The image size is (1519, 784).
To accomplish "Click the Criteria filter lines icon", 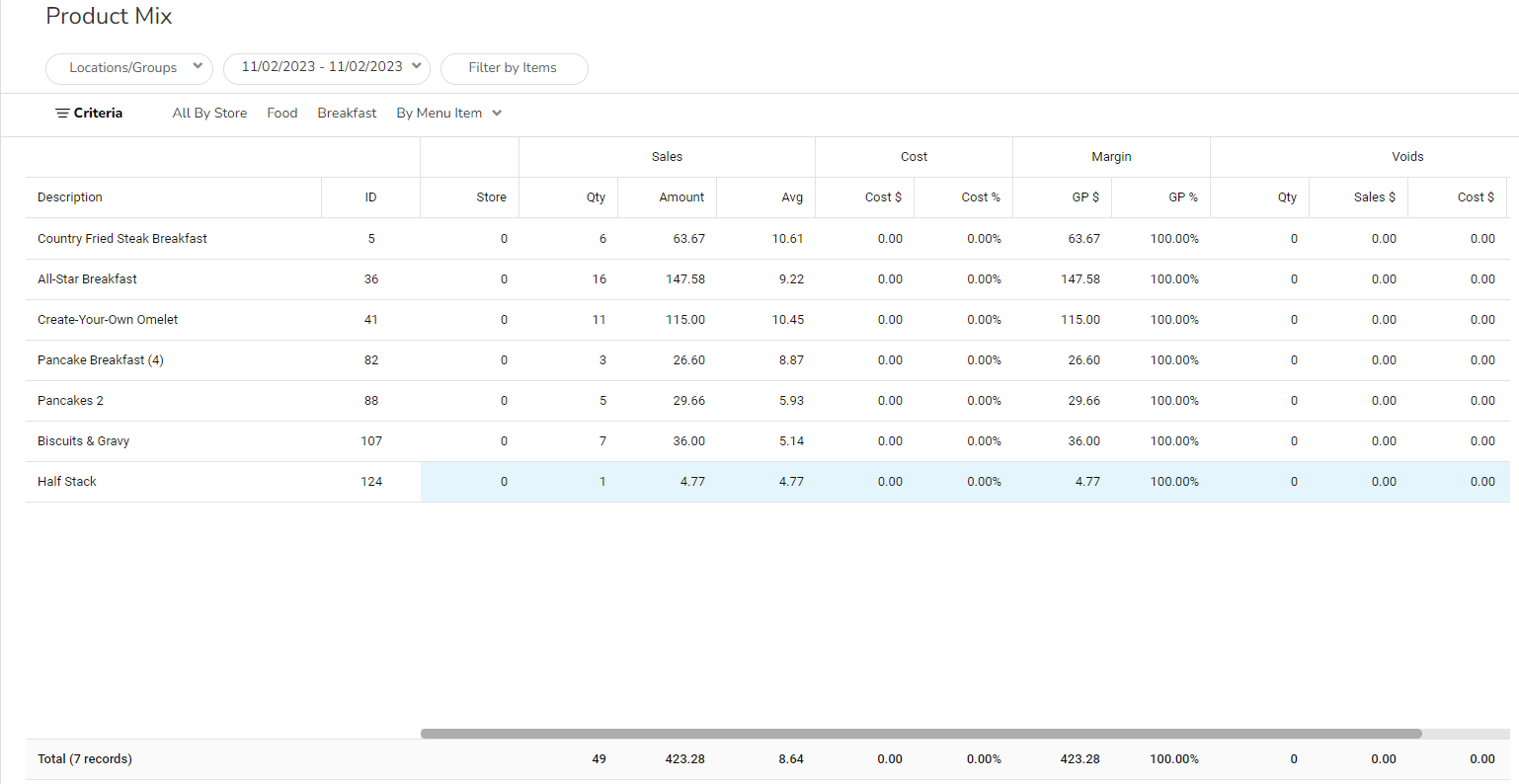I will pos(62,114).
